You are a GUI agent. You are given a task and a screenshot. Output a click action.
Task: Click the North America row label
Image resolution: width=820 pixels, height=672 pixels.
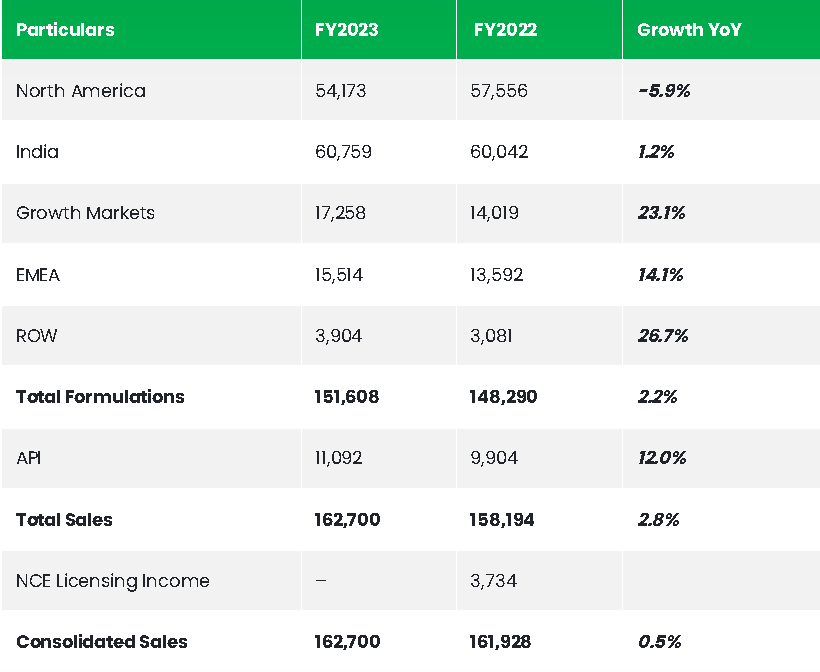(81, 91)
